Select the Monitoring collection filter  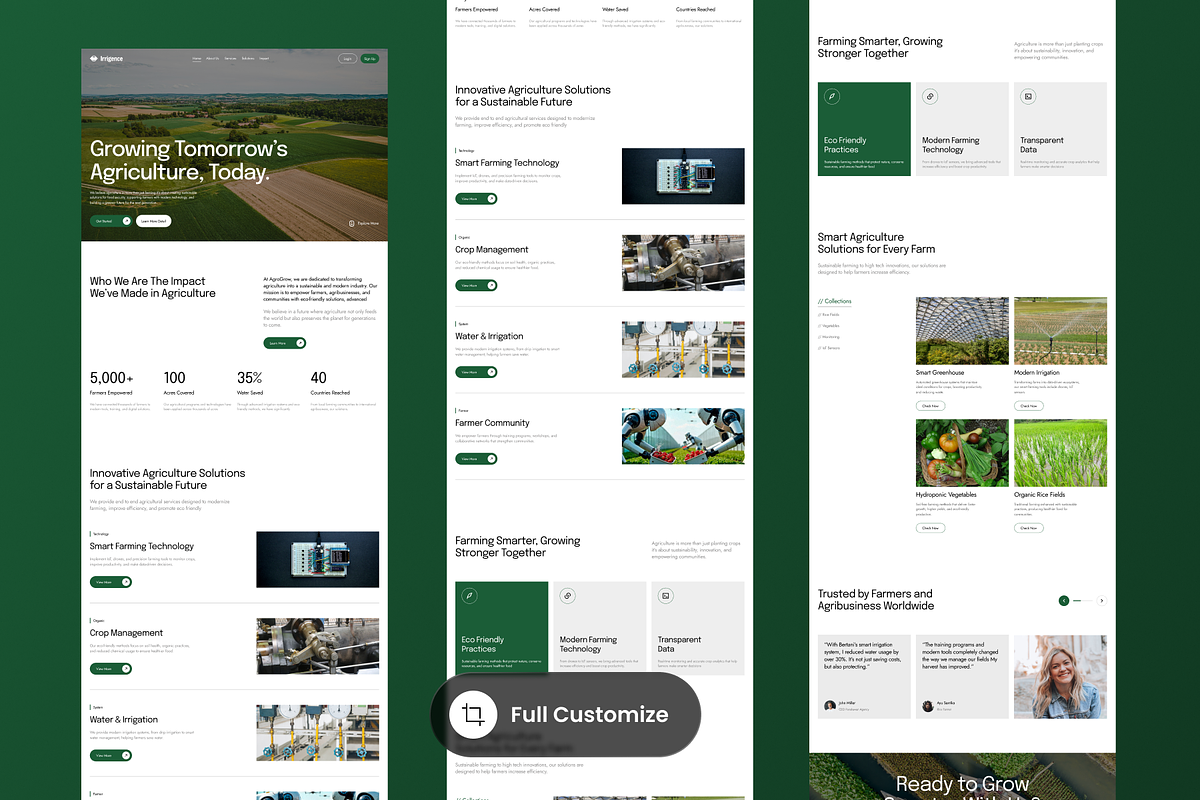tap(829, 337)
